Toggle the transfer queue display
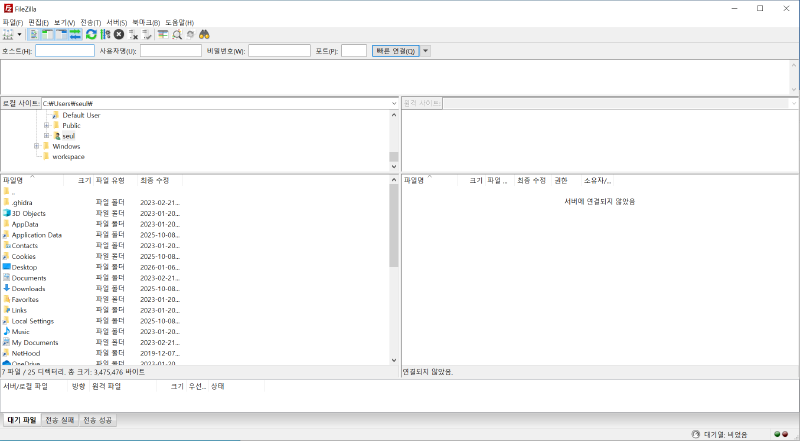The image size is (800, 441). [x=75, y=34]
